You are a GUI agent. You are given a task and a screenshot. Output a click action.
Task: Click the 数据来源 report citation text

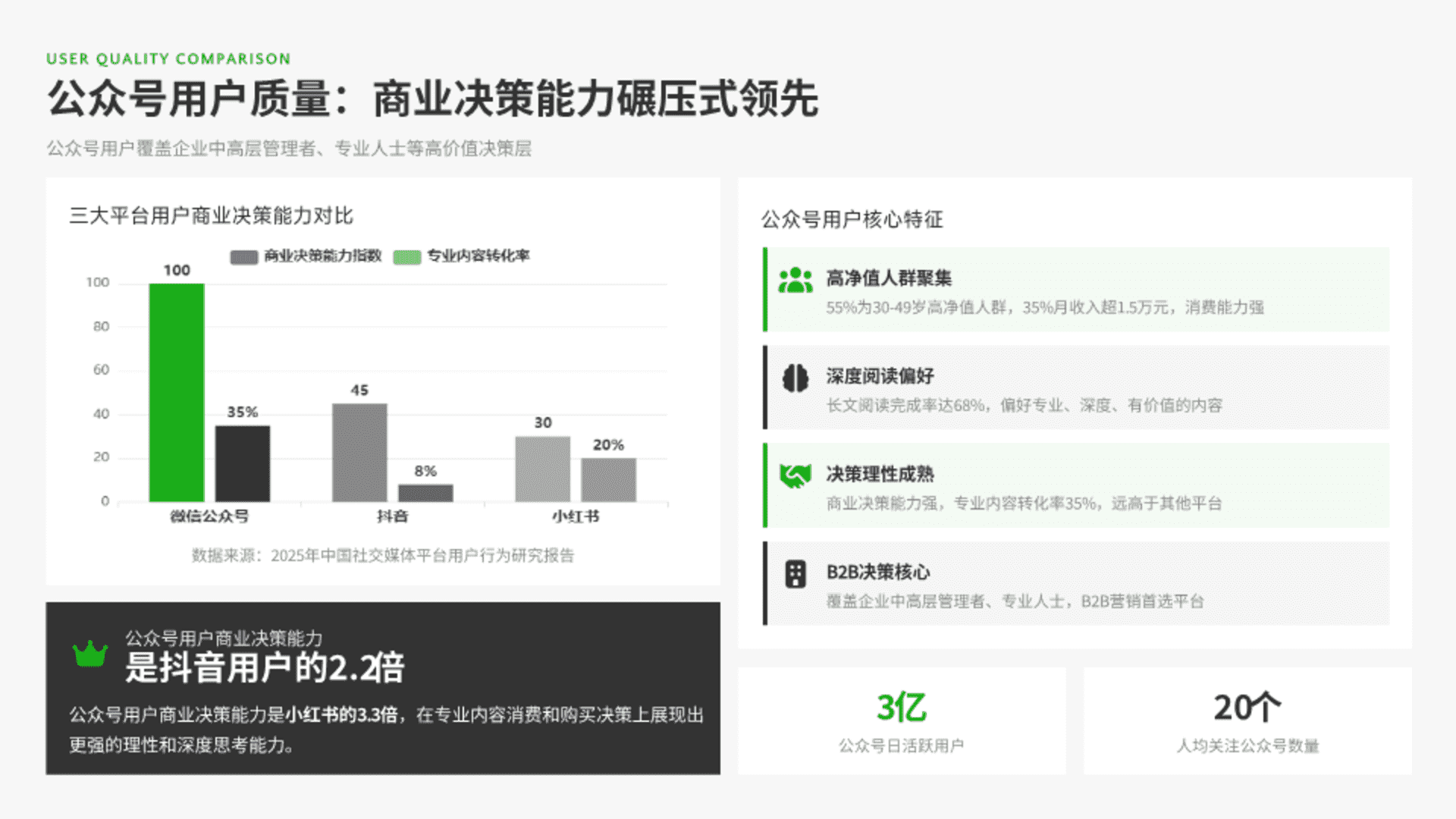tap(382, 556)
